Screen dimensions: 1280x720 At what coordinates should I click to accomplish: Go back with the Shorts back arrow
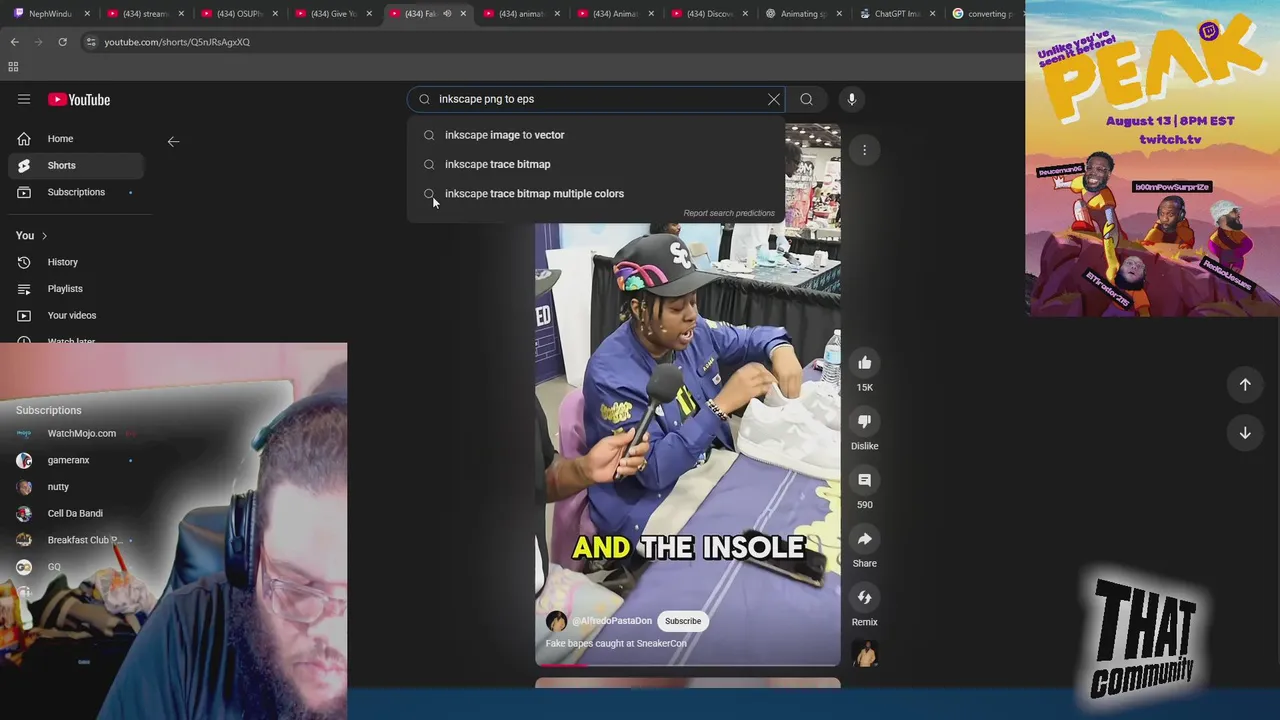(173, 141)
